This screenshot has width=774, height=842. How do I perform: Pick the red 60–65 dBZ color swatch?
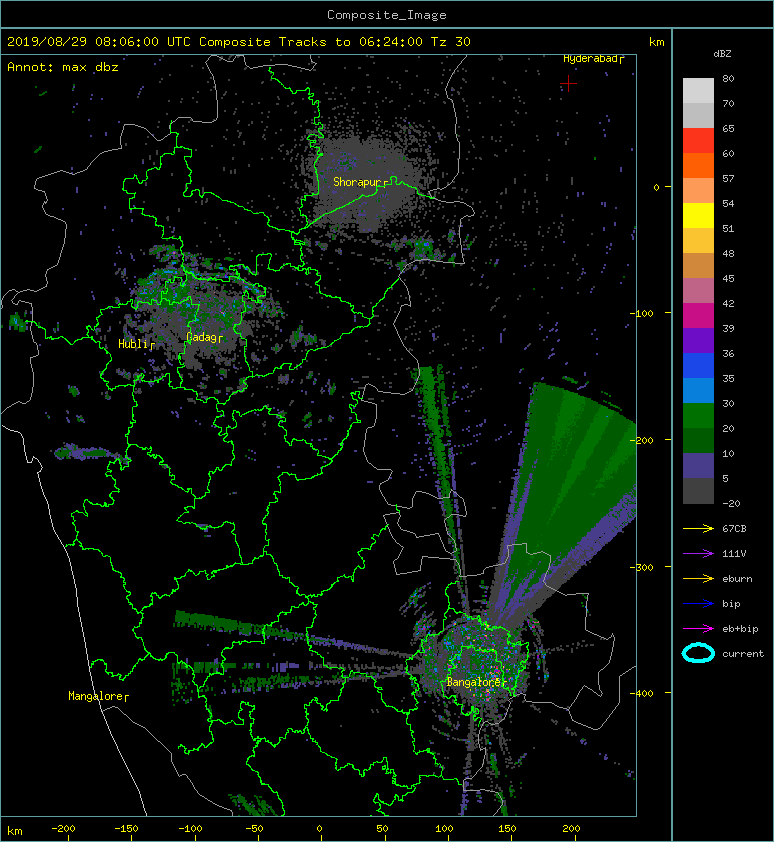tap(698, 140)
